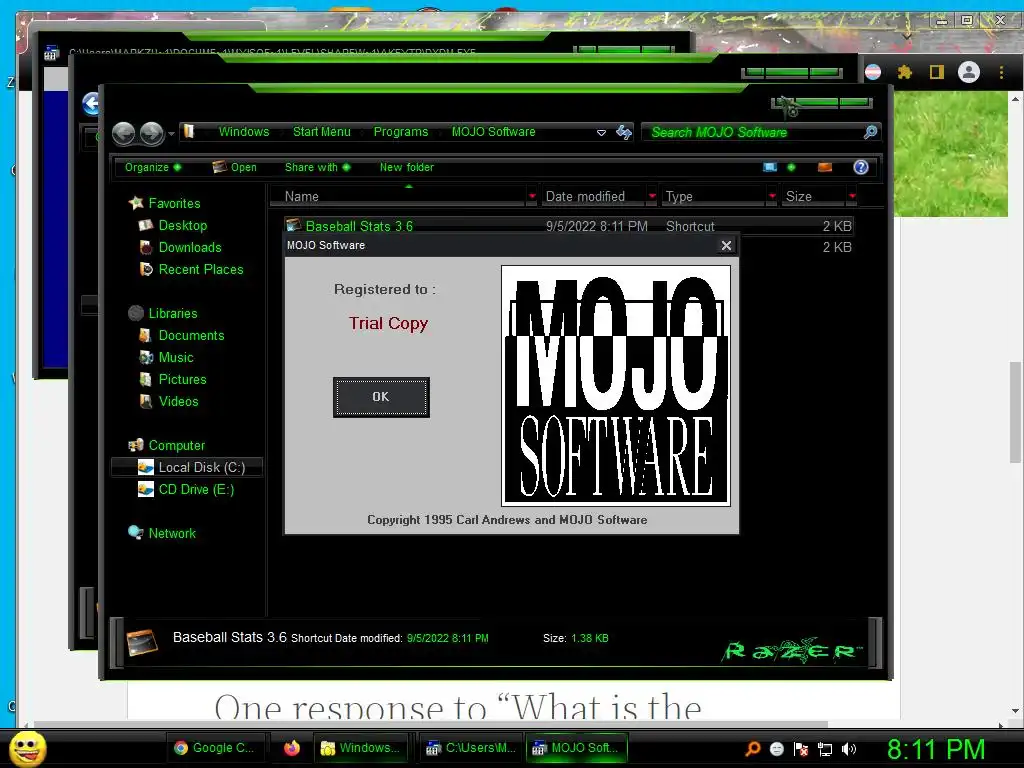Click OK in the MOJO Software dialog
Viewport: 1024px width, 768px height.
(x=381, y=396)
